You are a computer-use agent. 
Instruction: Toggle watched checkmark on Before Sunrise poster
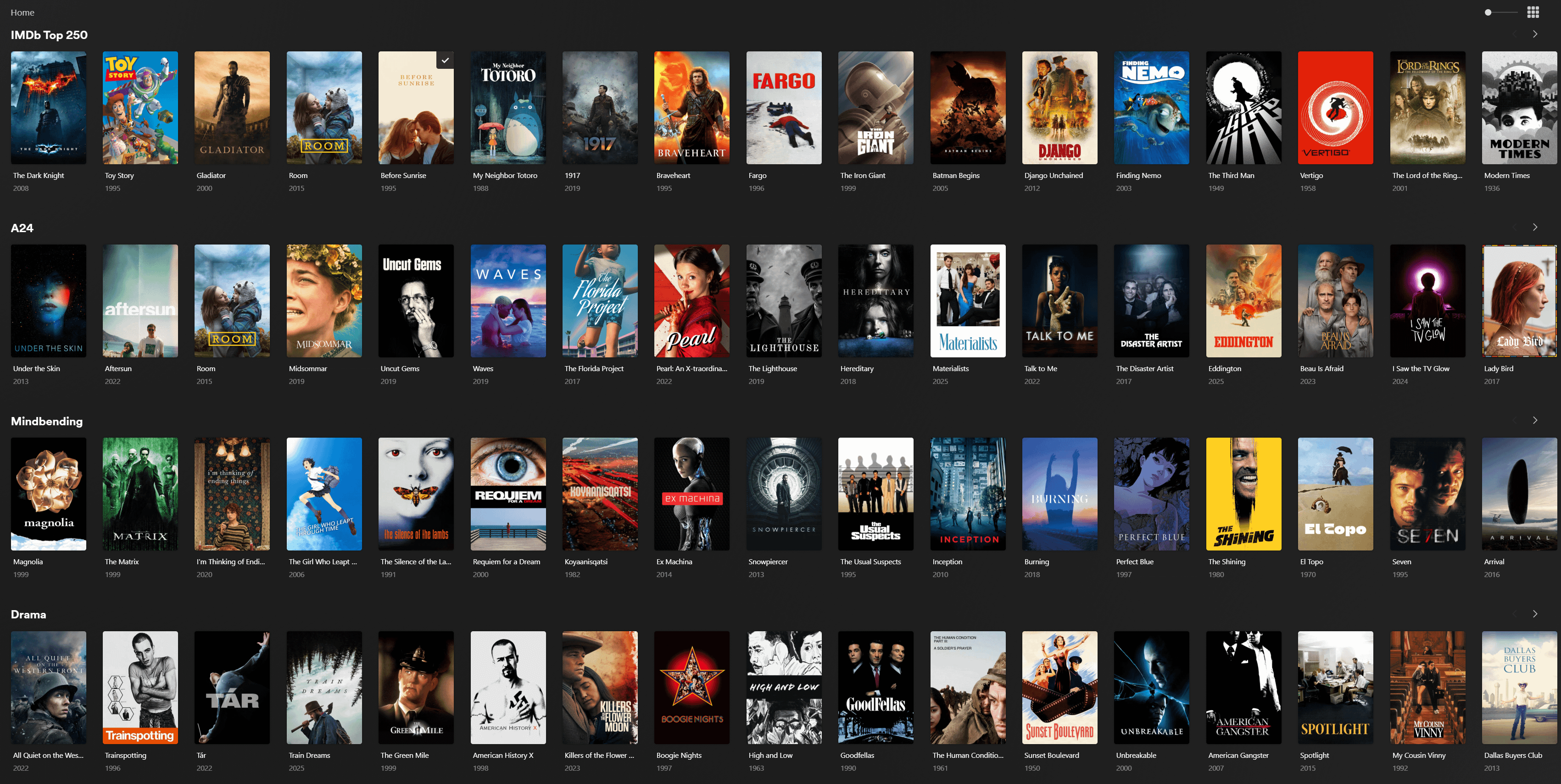445,60
